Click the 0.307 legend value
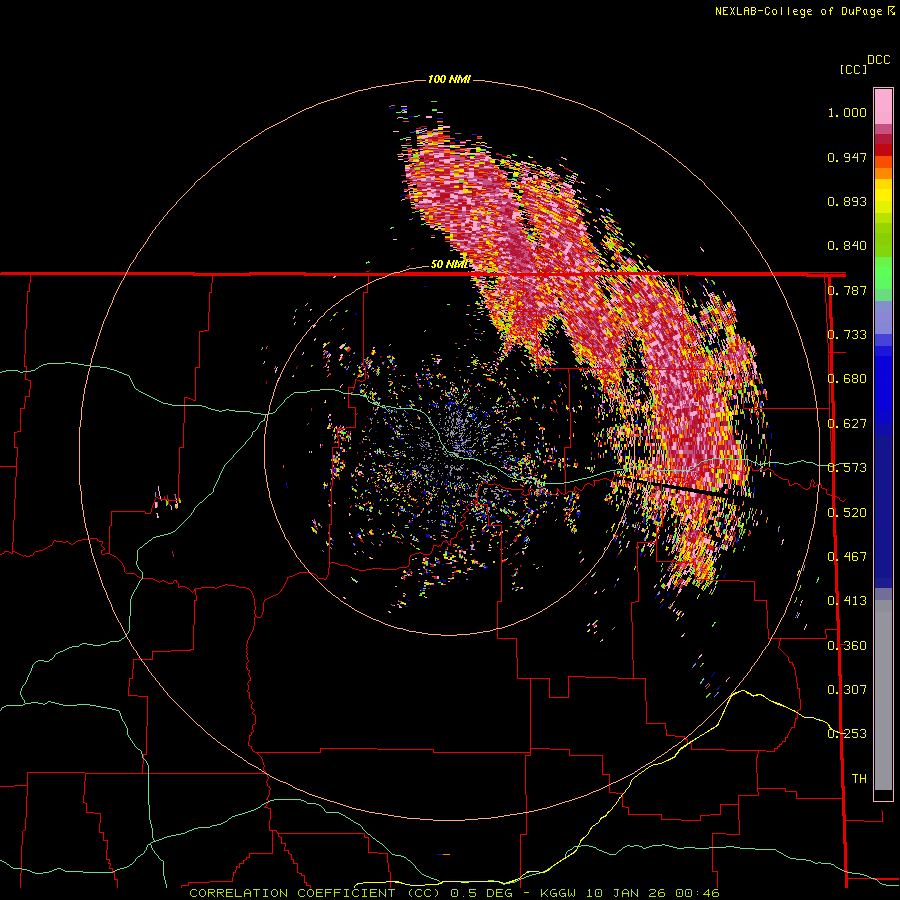This screenshot has height=900, width=900. coord(847,690)
